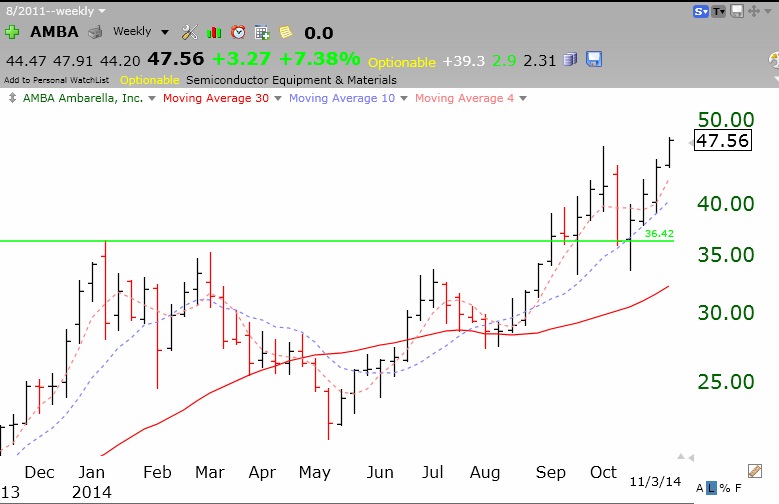This screenshot has width=779, height=504.
Task: Click the green plus add-symbol icon
Action: 12,32
